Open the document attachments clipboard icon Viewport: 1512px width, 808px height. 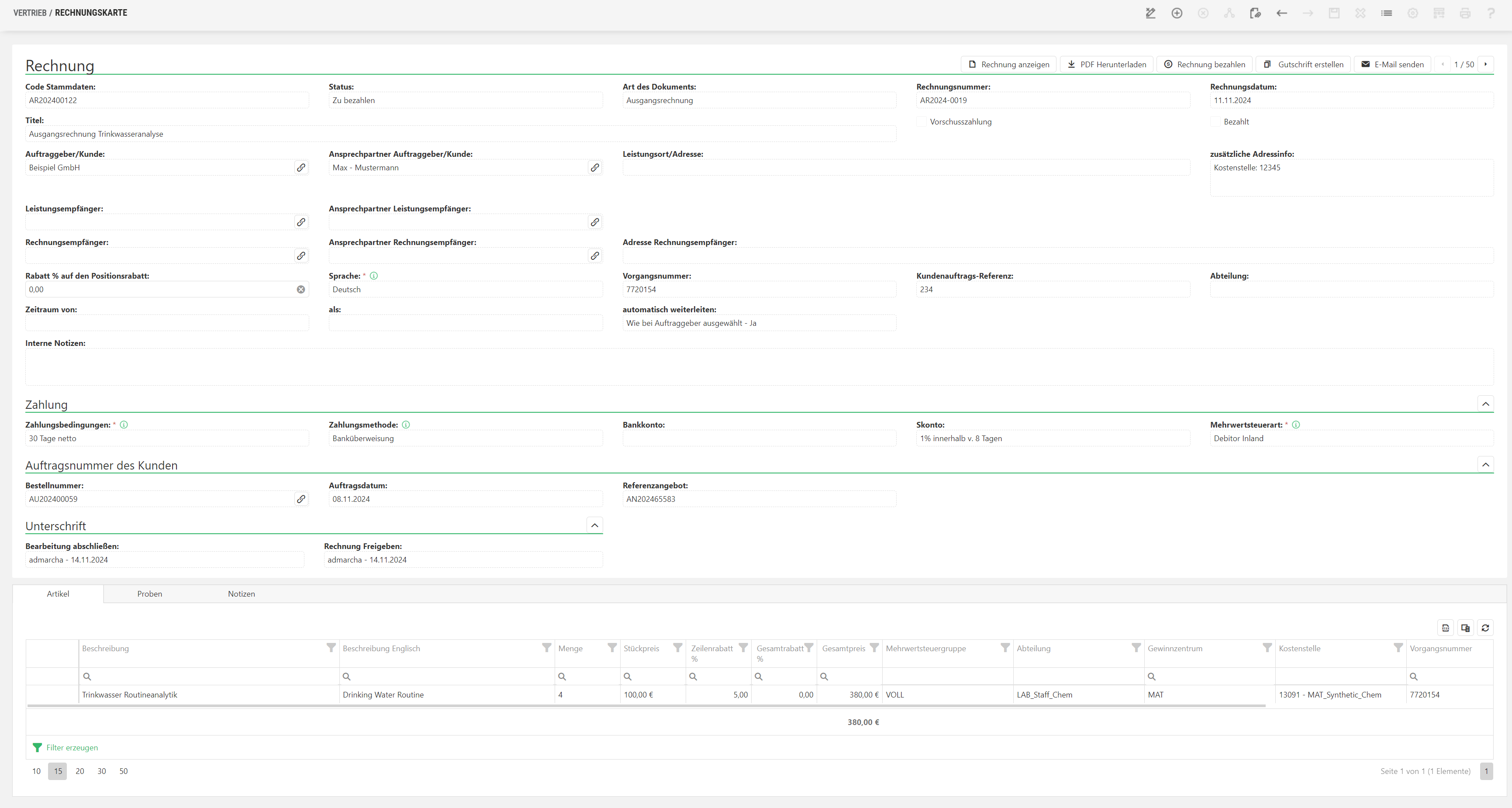tap(1256, 13)
